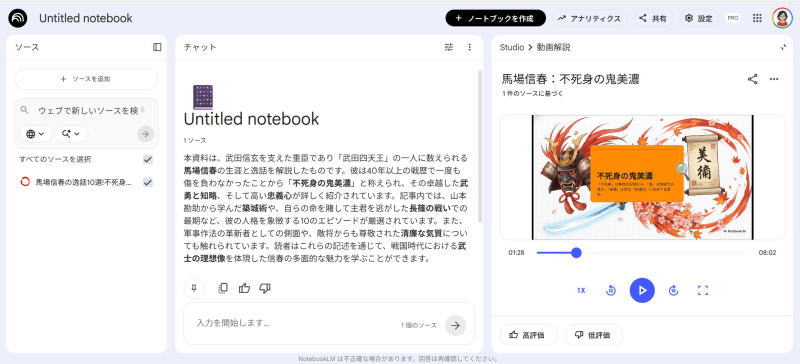This screenshot has width=800, height=364.
Task: Click the 08:02 total duration label
Action: [x=767, y=253]
